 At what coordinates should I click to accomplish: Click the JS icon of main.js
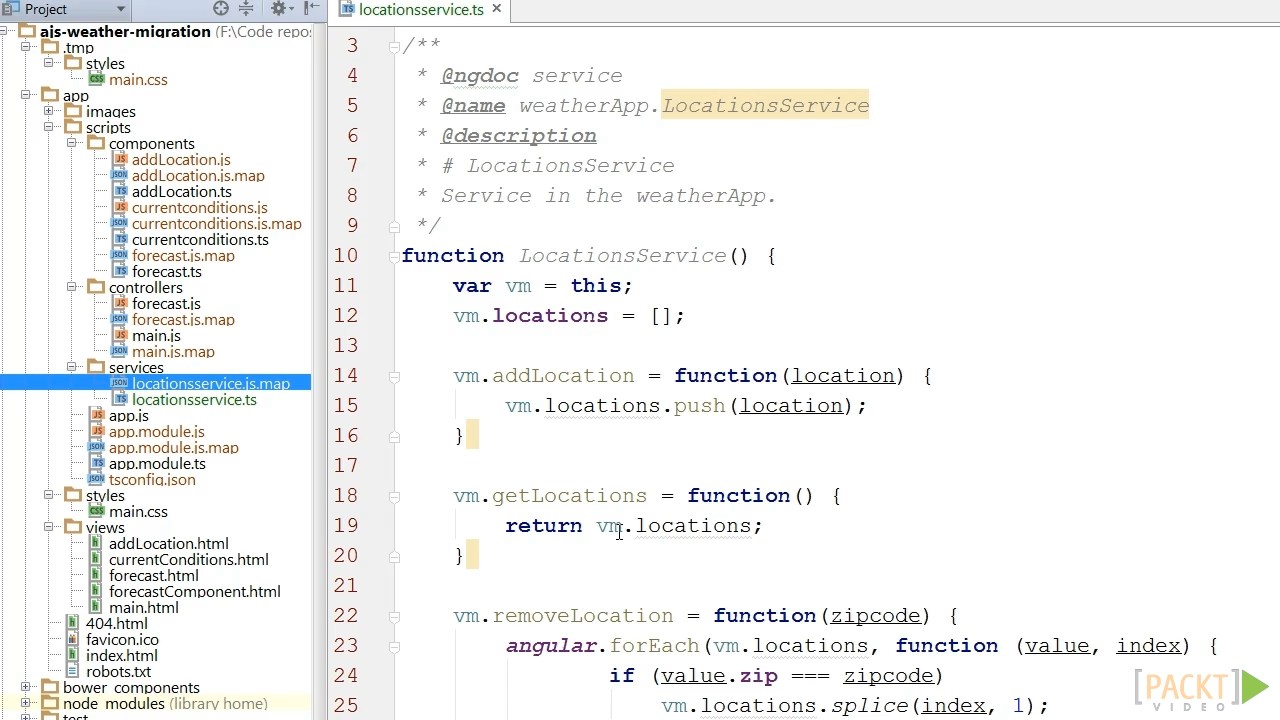click(x=120, y=335)
